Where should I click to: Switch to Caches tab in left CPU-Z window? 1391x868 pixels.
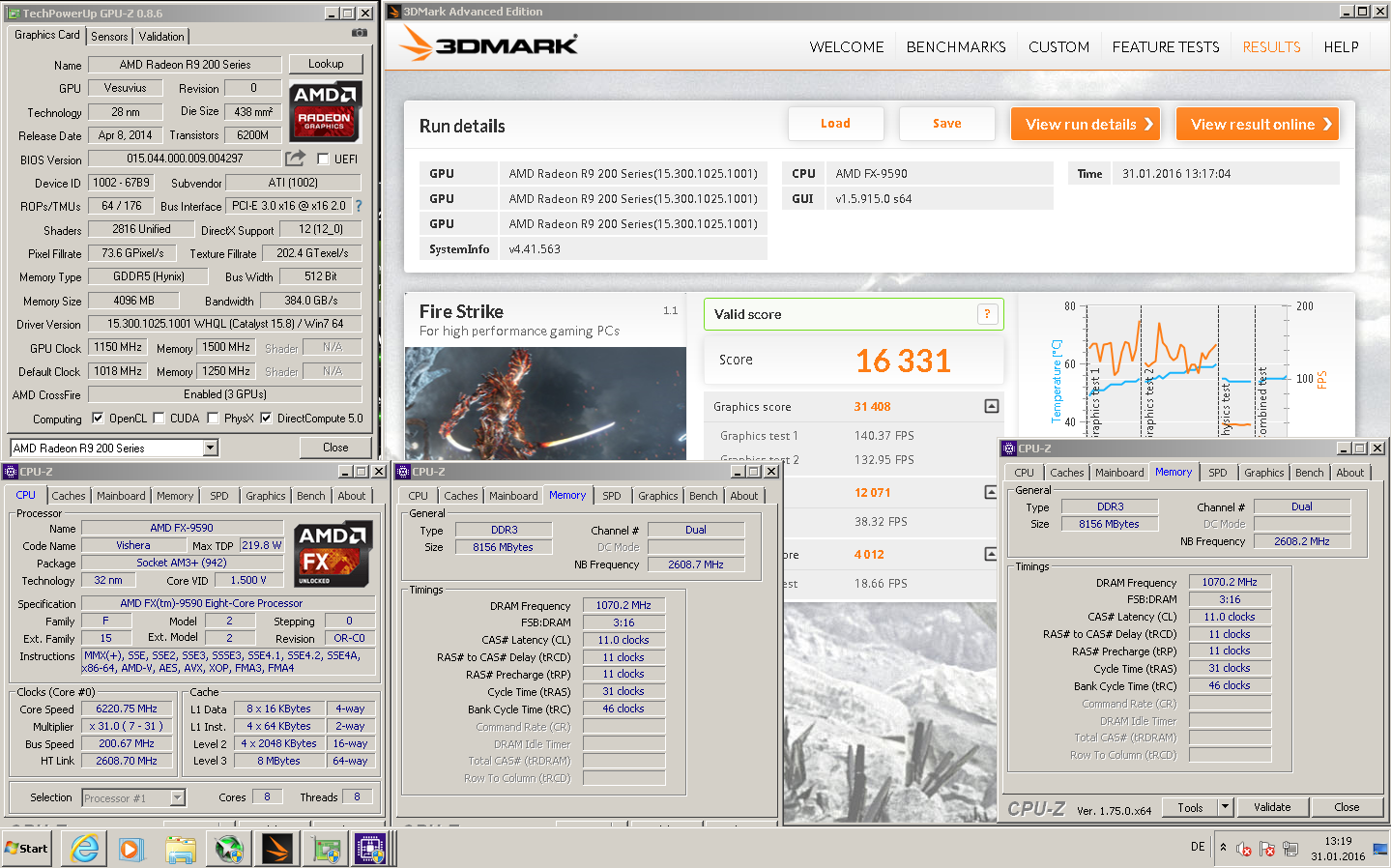pos(68,496)
